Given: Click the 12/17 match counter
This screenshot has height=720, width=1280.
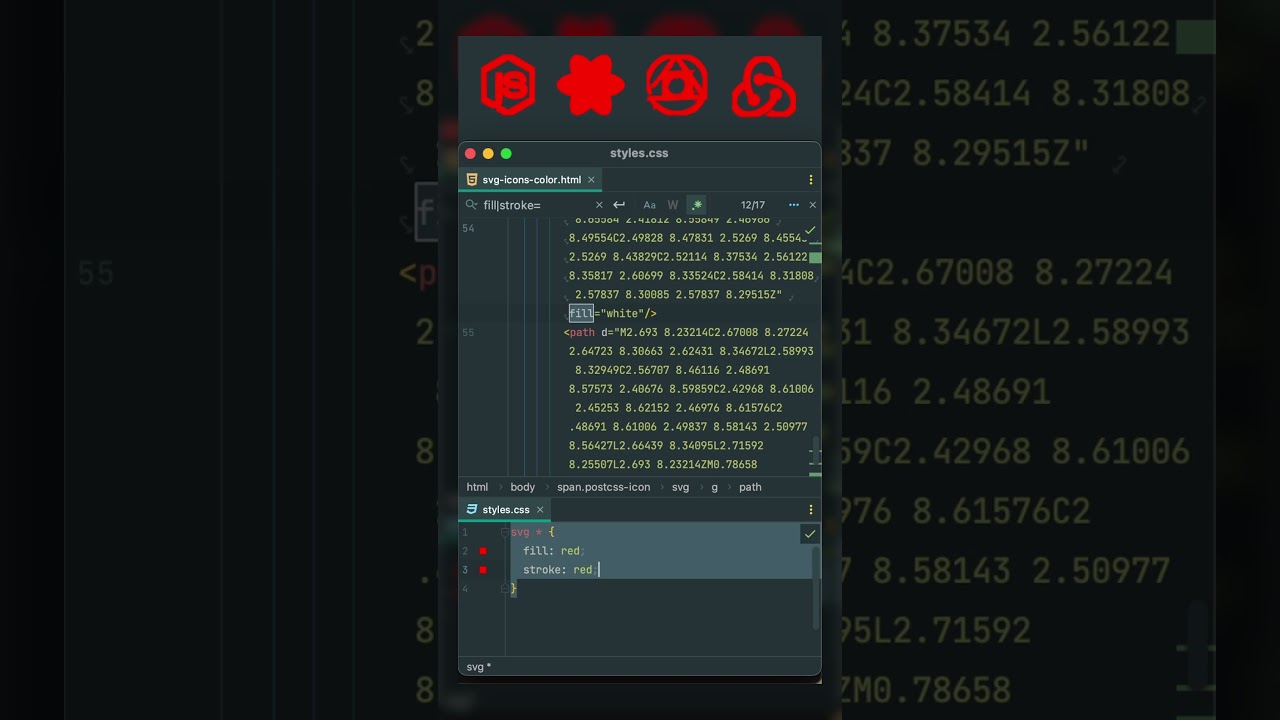Looking at the screenshot, I should pyautogui.click(x=753, y=205).
